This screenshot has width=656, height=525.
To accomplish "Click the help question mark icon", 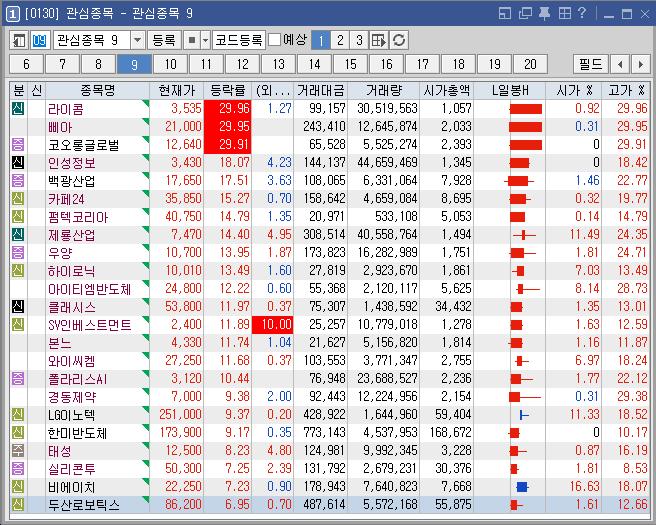I will 582,13.
